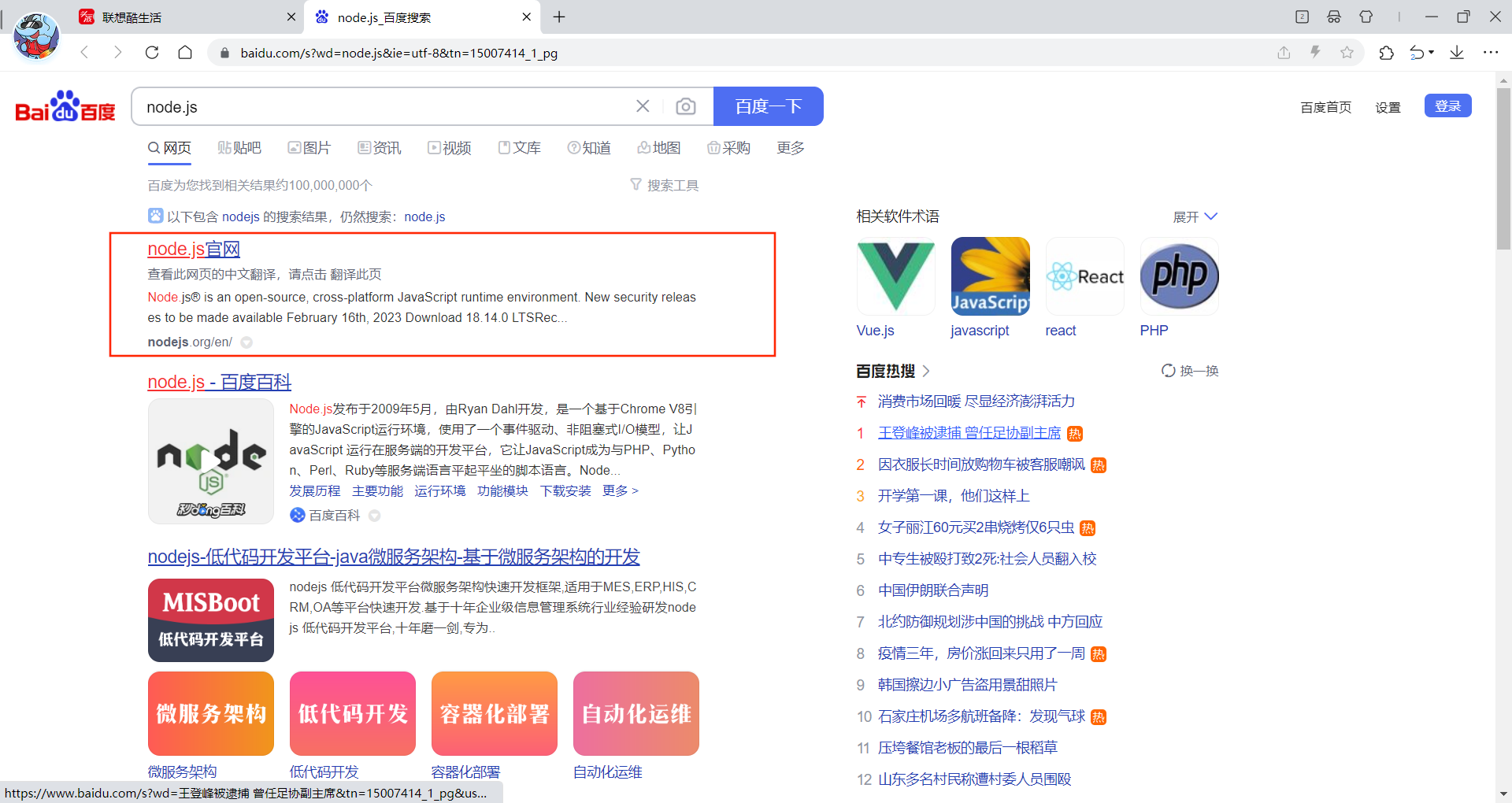Close the 联想酷生活 tab
Image resolution: width=1512 pixels, height=803 pixels.
[291, 17]
